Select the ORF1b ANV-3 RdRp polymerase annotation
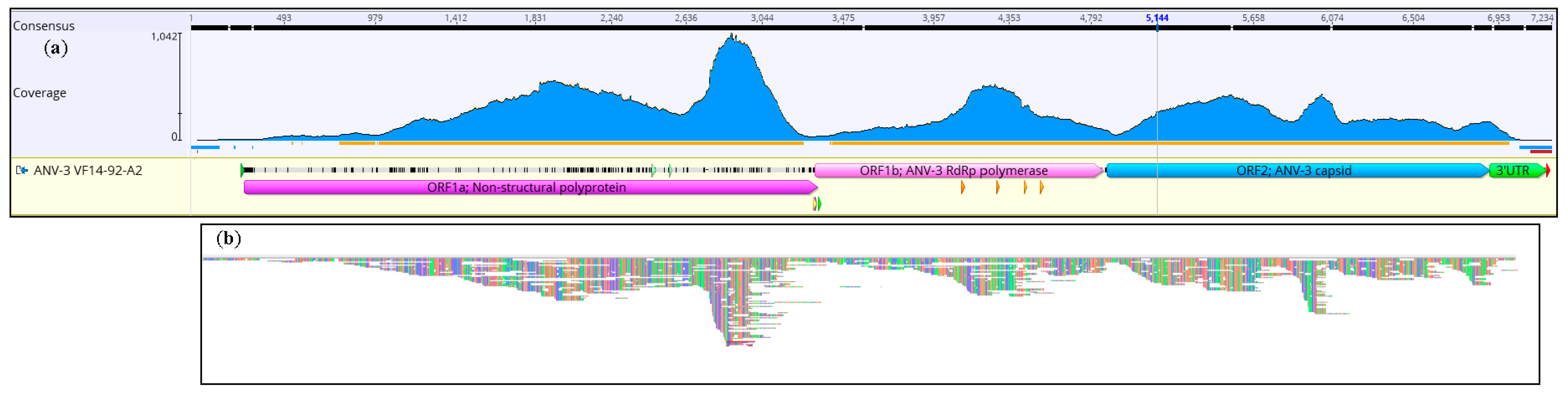 click(953, 171)
